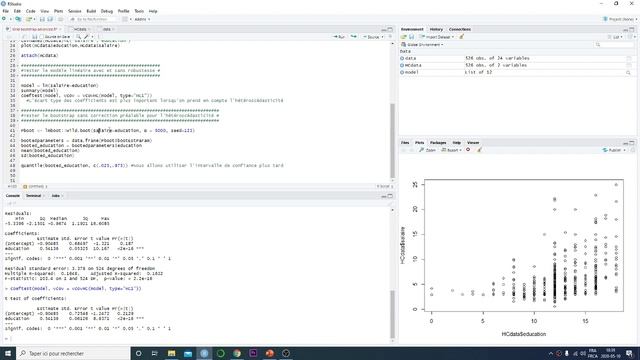This screenshot has width=640, height=360.
Task: Switch to the Terminal tab
Action: (x=33, y=196)
